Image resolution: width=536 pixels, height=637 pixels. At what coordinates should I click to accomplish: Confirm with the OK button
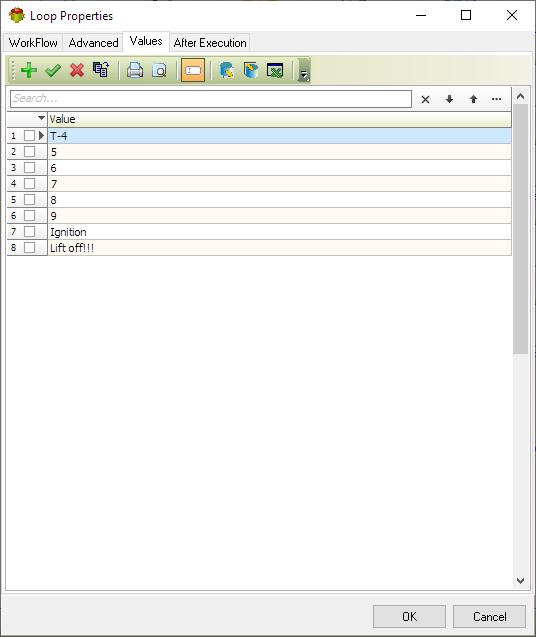click(409, 616)
